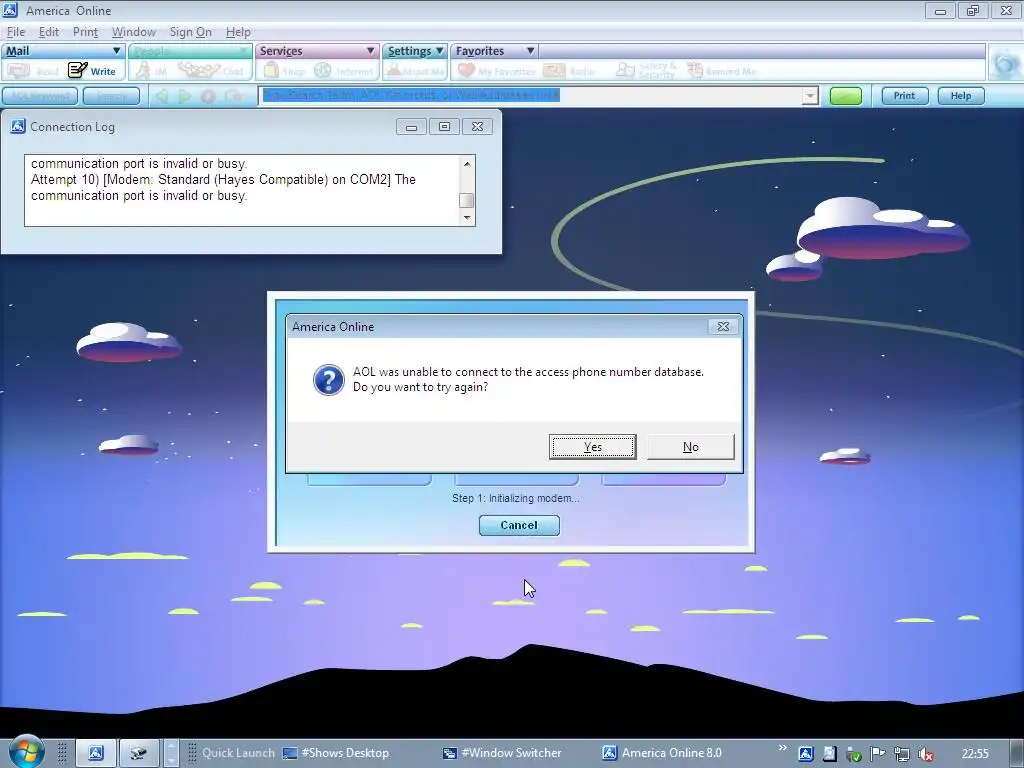This screenshot has width=1024, height=768.
Task: Click Cancel in the sign-on progress window
Action: point(519,525)
